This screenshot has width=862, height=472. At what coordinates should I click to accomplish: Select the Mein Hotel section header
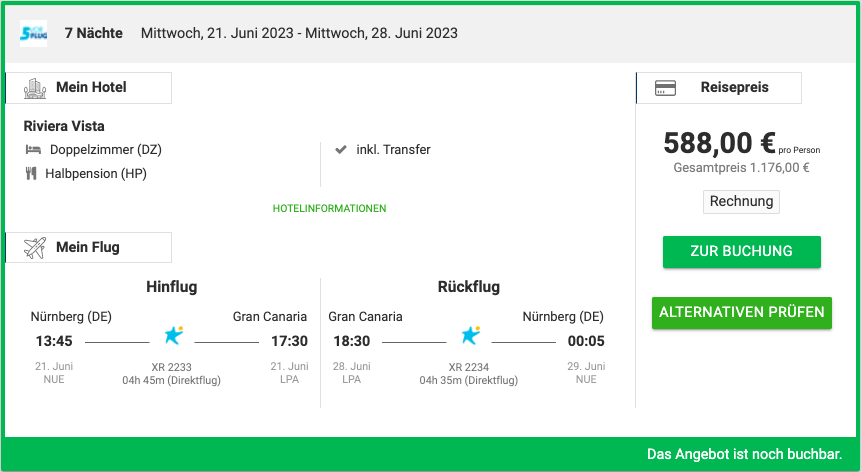coord(89,88)
